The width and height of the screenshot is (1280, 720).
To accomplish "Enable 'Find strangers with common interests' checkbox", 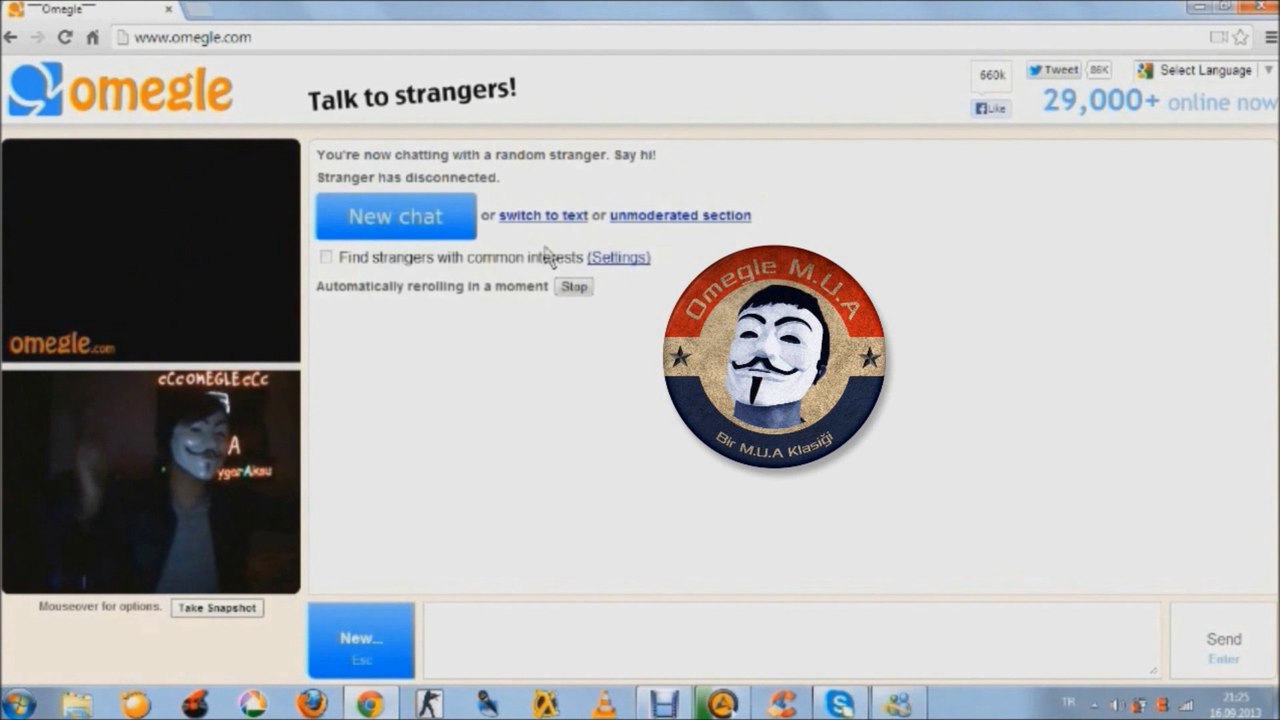I will tap(326, 257).
